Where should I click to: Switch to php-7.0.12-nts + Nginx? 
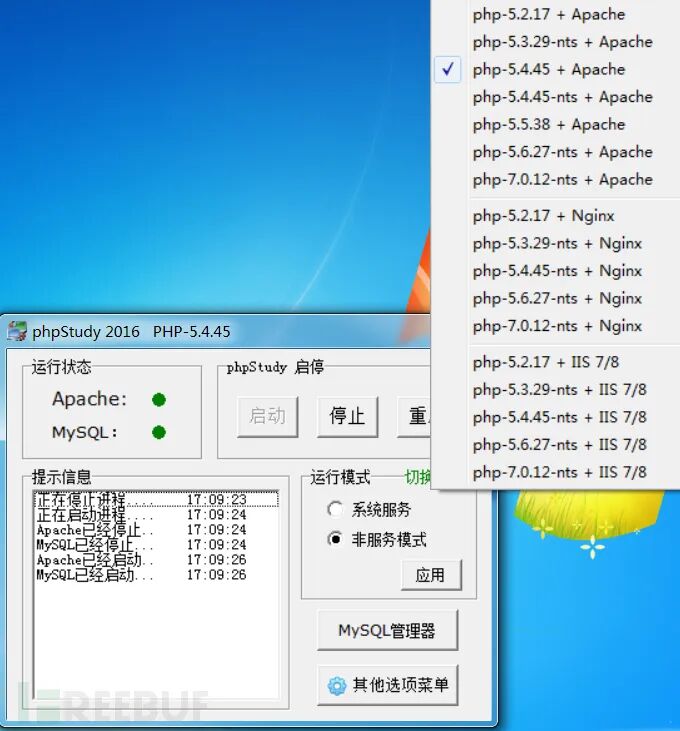pos(555,326)
